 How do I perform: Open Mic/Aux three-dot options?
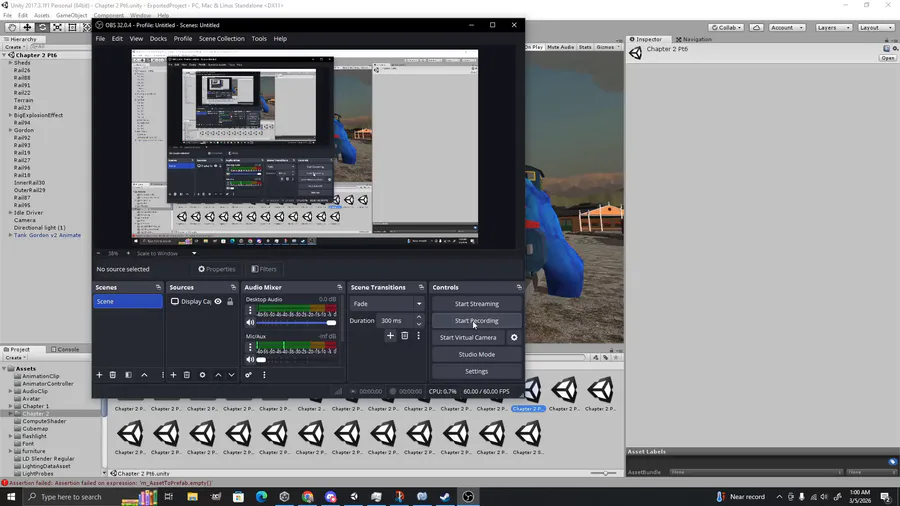(250, 347)
